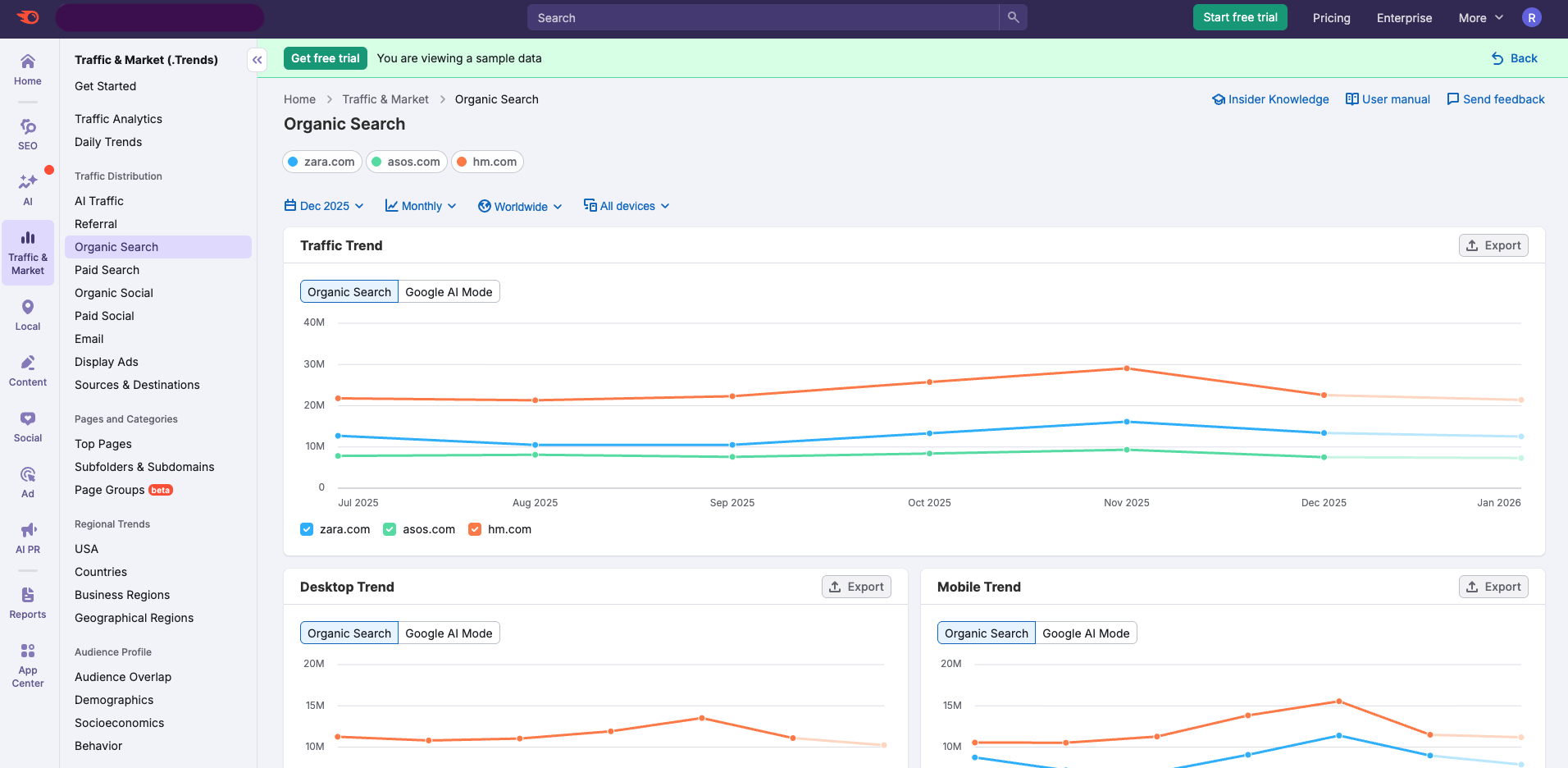Click the asos.com domain chip

pos(407,162)
